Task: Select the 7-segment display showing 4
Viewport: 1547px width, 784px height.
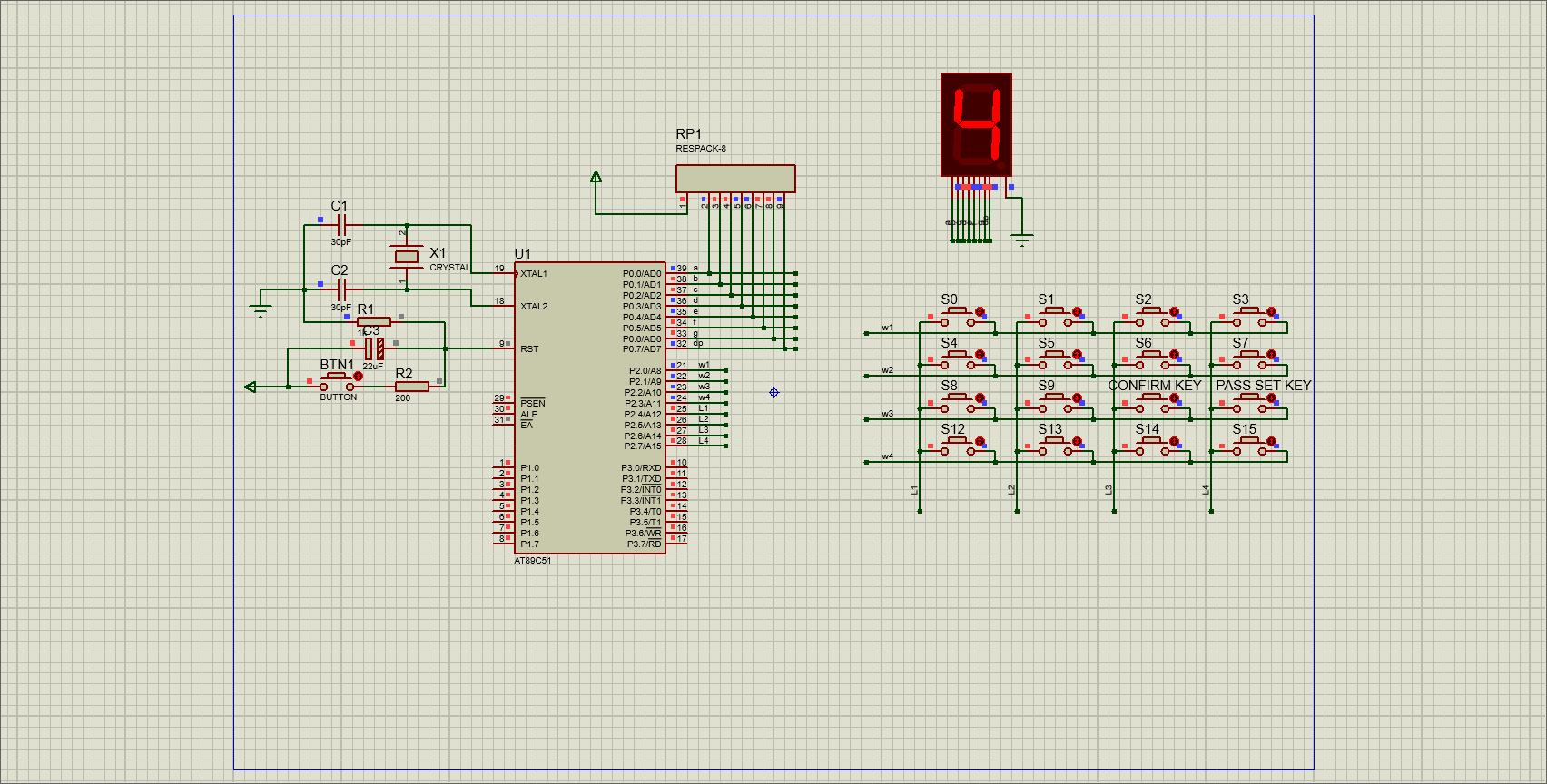Action: pyautogui.click(x=976, y=124)
